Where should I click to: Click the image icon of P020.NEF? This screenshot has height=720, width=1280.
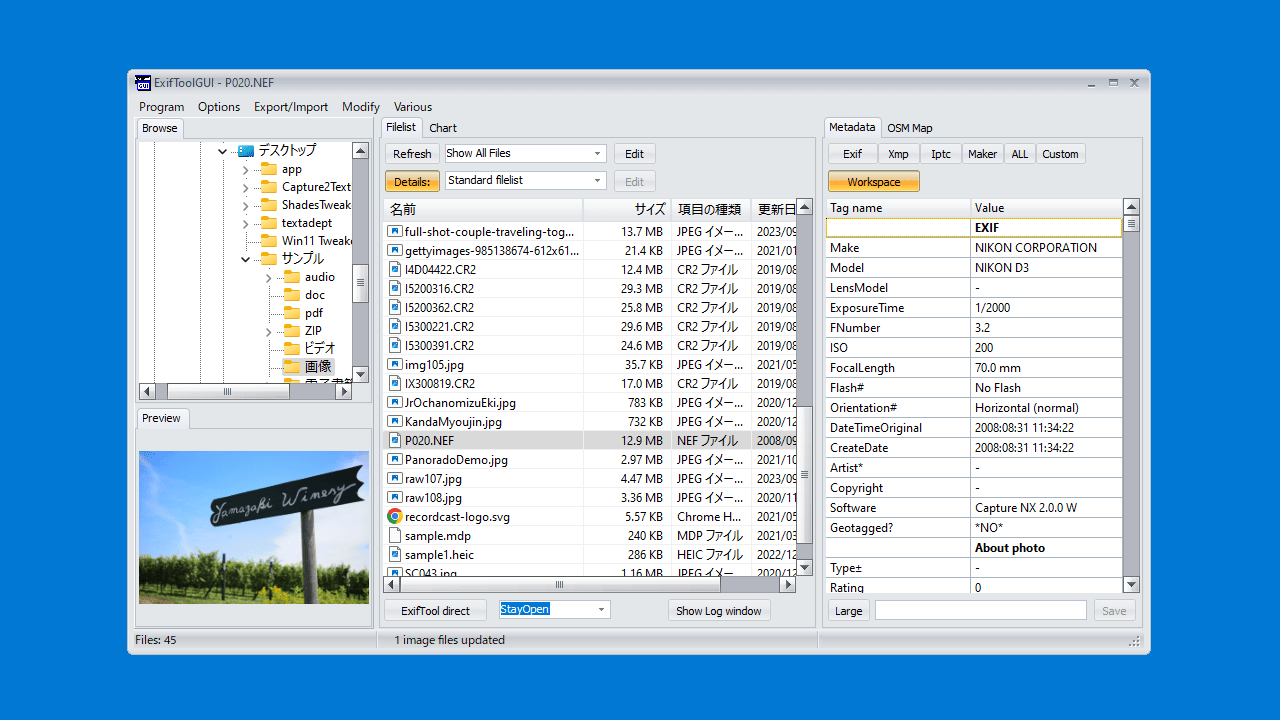(x=395, y=440)
